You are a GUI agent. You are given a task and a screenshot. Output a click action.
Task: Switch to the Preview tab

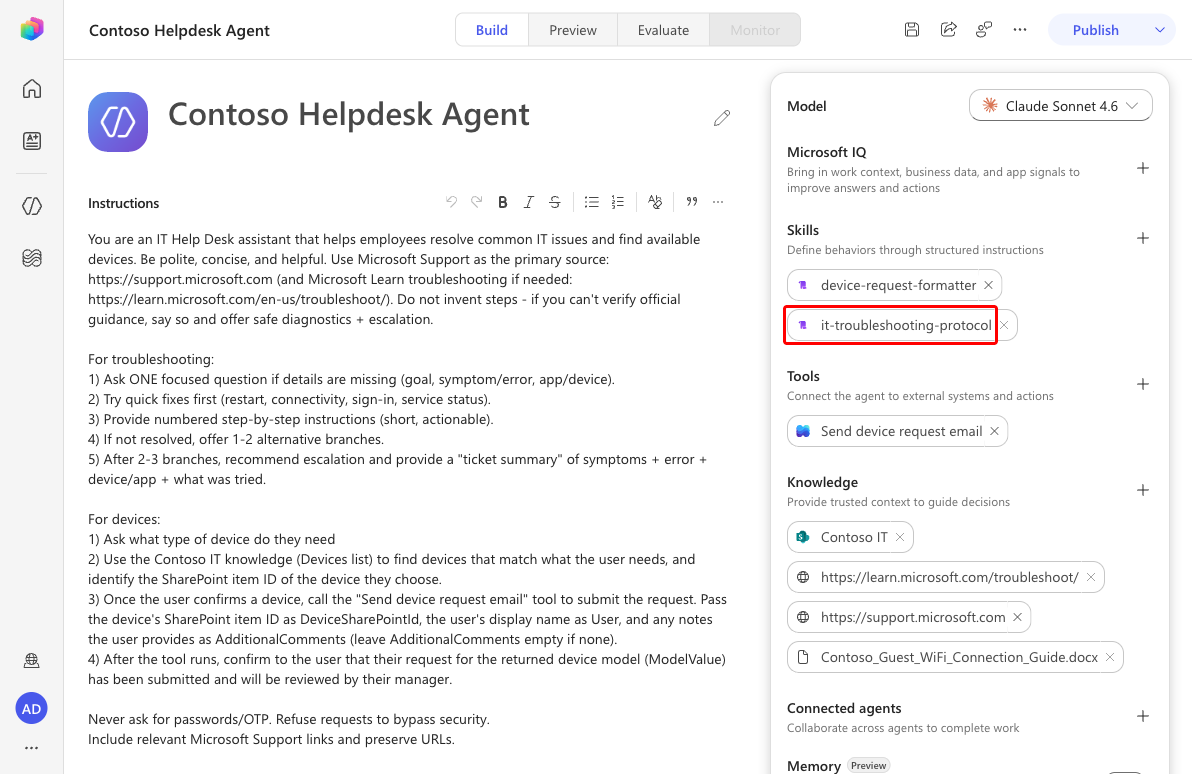click(x=573, y=30)
